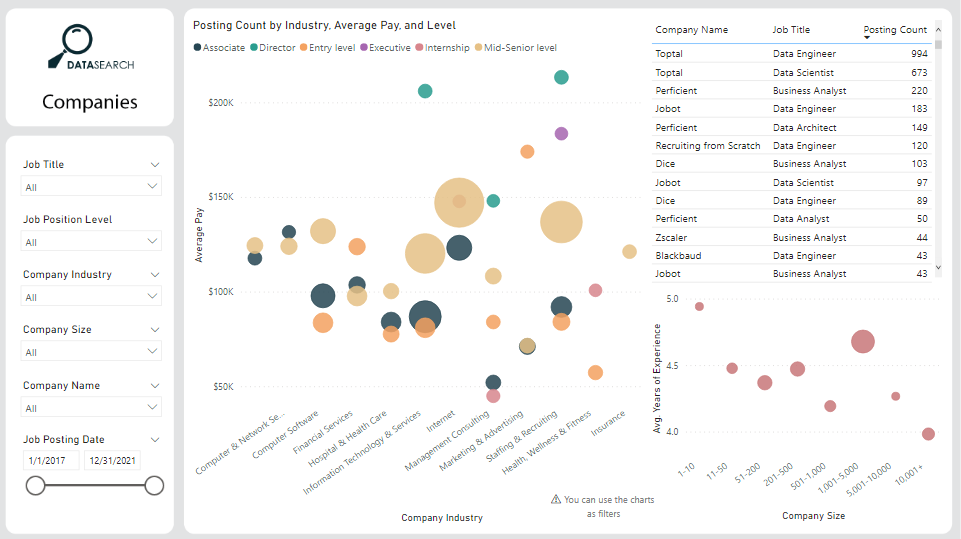This screenshot has height=539, width=961.
Task: Select the Associate legend marker
Action: tap(198, 48)
